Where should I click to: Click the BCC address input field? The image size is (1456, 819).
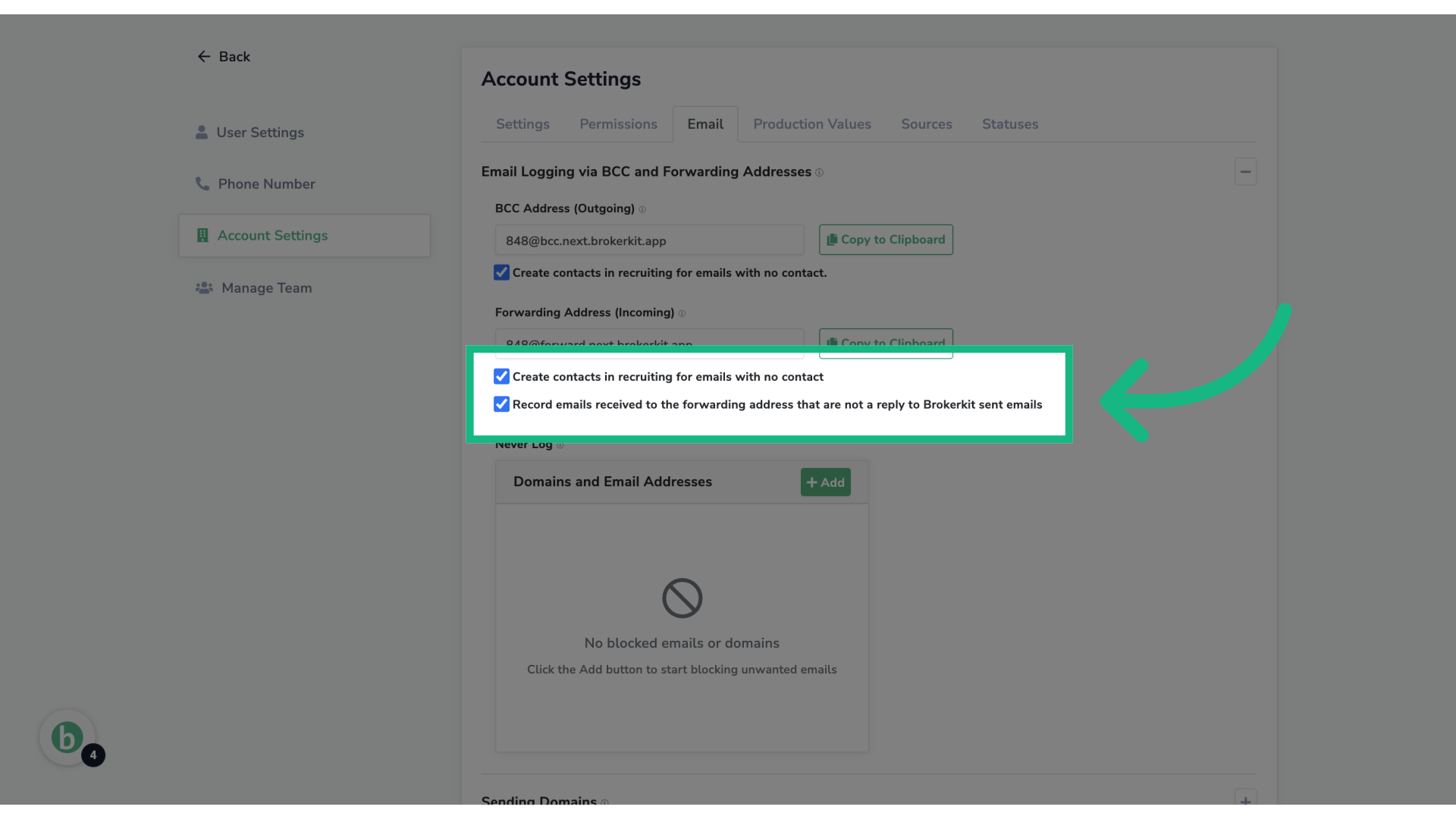coord(648,240)
